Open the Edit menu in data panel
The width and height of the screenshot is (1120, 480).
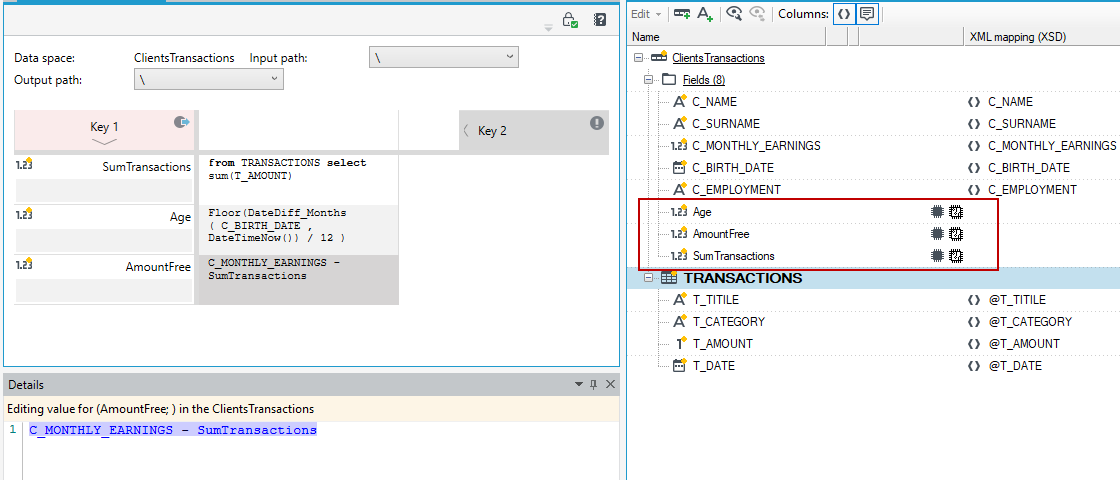[646, 14]
